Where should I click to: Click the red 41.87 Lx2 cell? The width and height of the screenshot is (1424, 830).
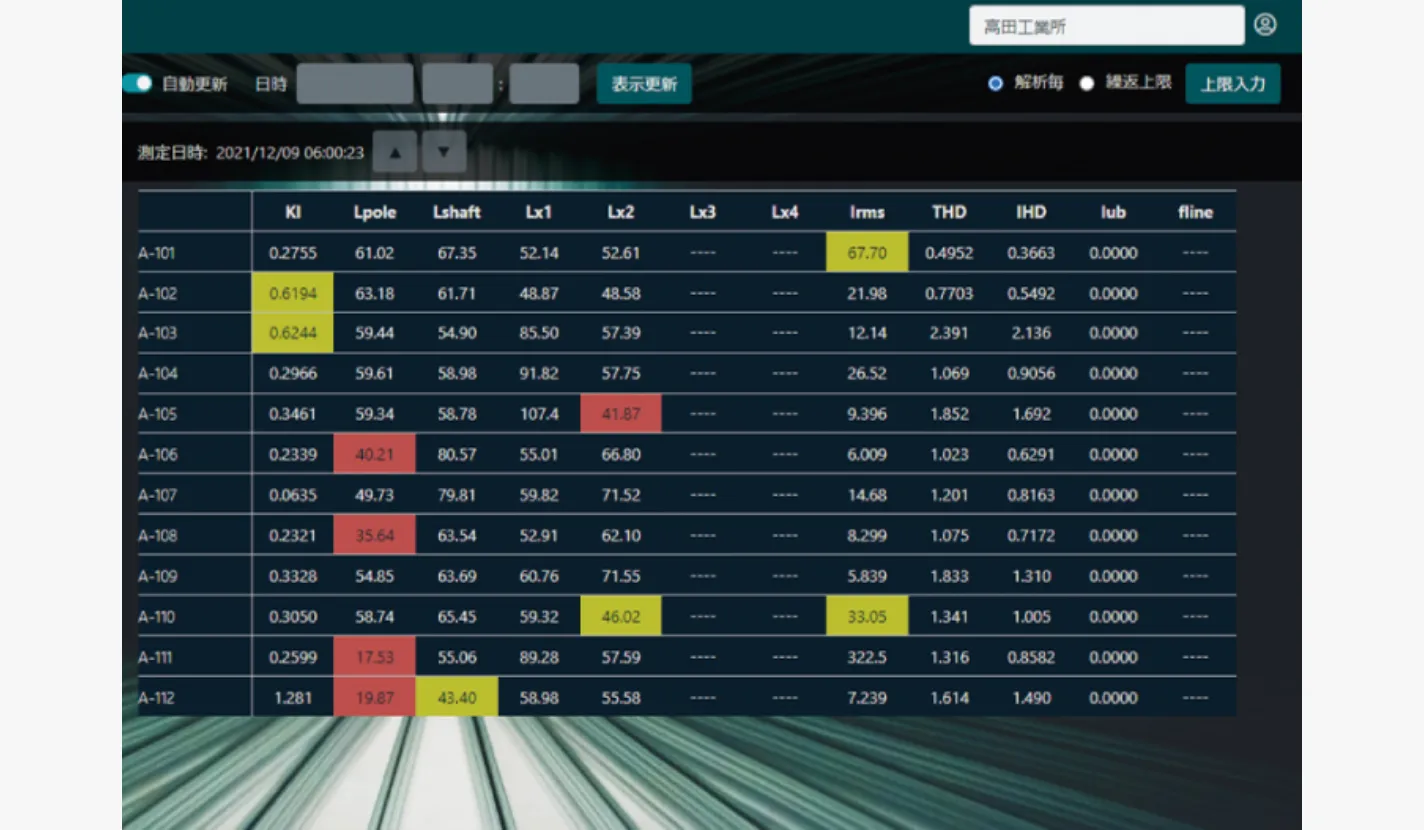click(x=621, y=414)
